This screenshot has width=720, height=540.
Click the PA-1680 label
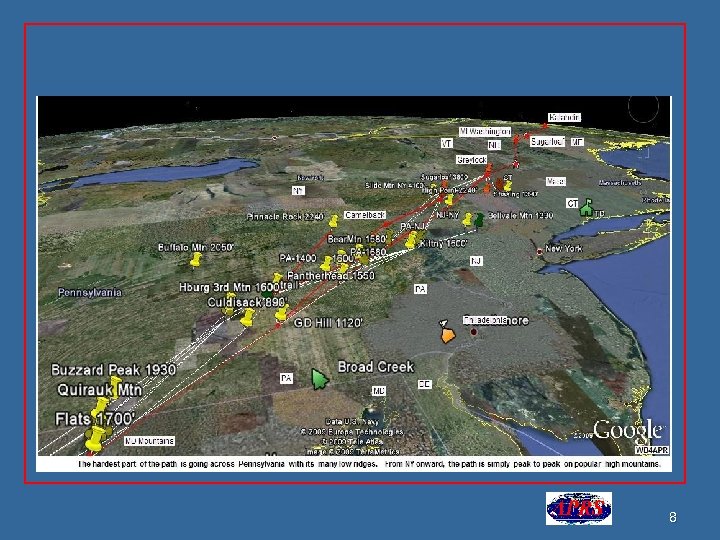coord(368,252)
